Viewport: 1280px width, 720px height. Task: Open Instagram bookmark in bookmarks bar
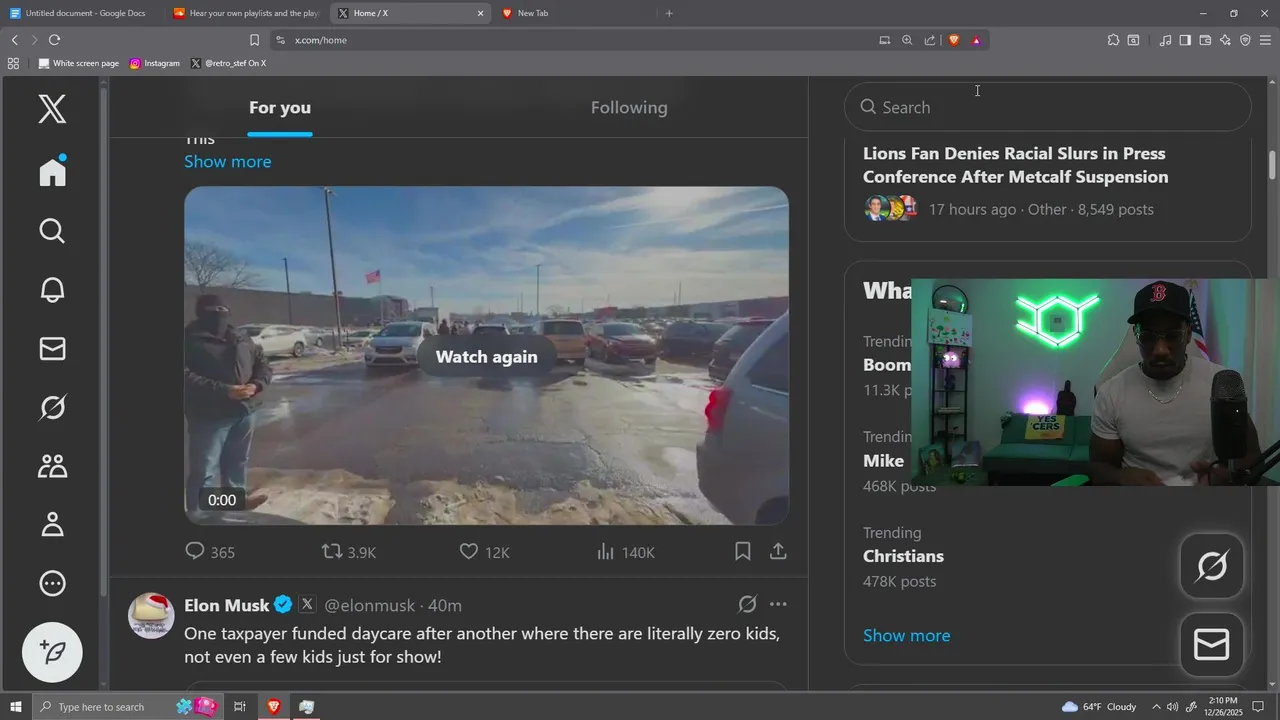tap(154, 63)
